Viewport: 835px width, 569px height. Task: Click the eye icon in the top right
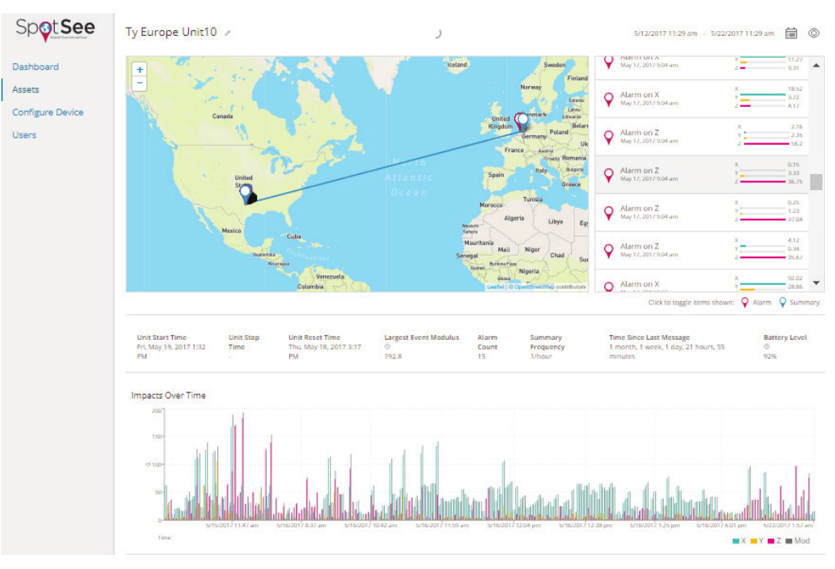click(x=814, y=33)
